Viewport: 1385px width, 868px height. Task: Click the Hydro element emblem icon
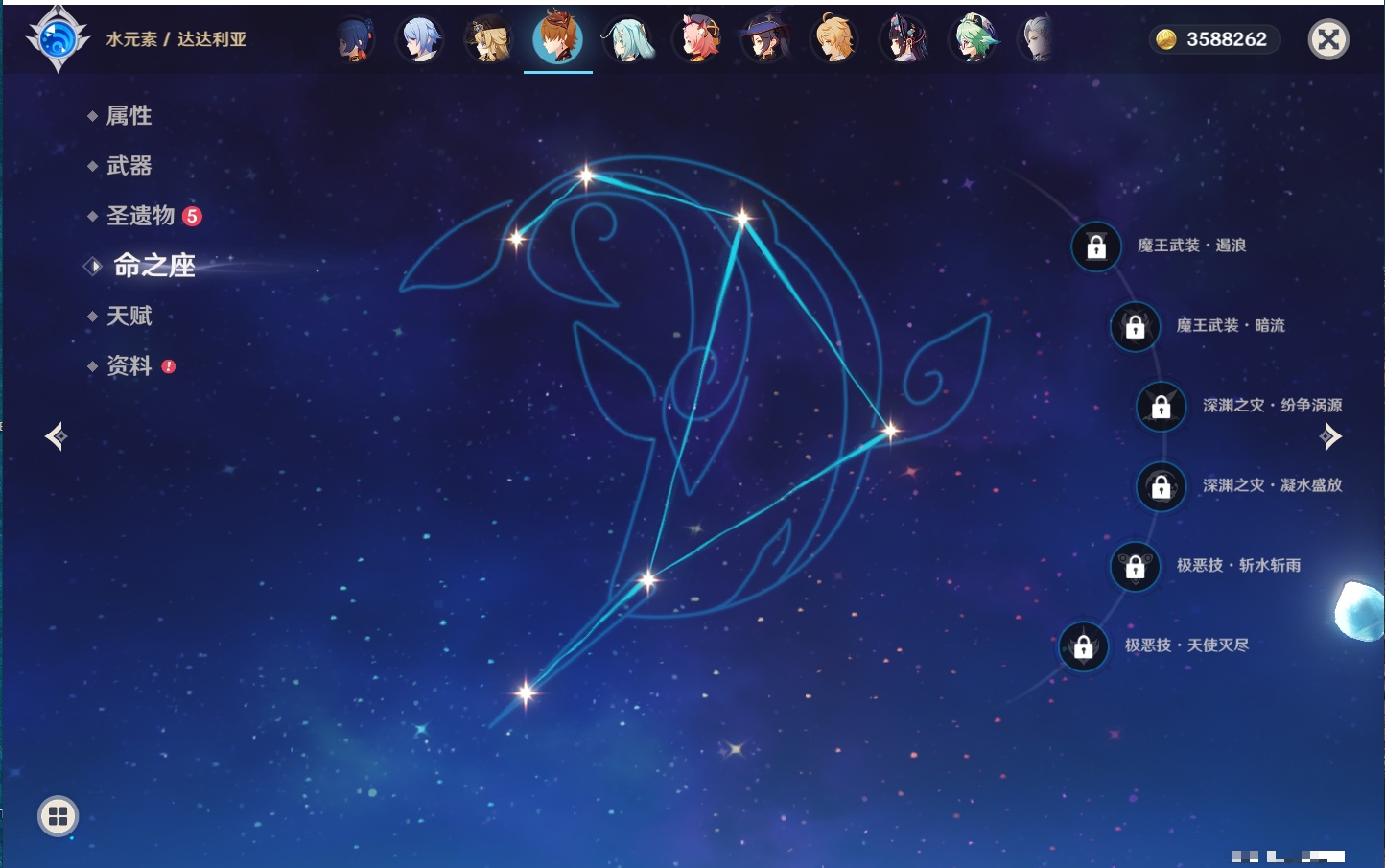coord(58,39)
